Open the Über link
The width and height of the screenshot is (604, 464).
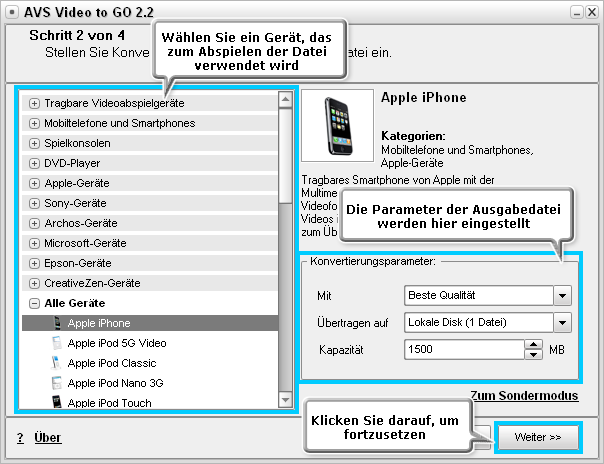48,438
